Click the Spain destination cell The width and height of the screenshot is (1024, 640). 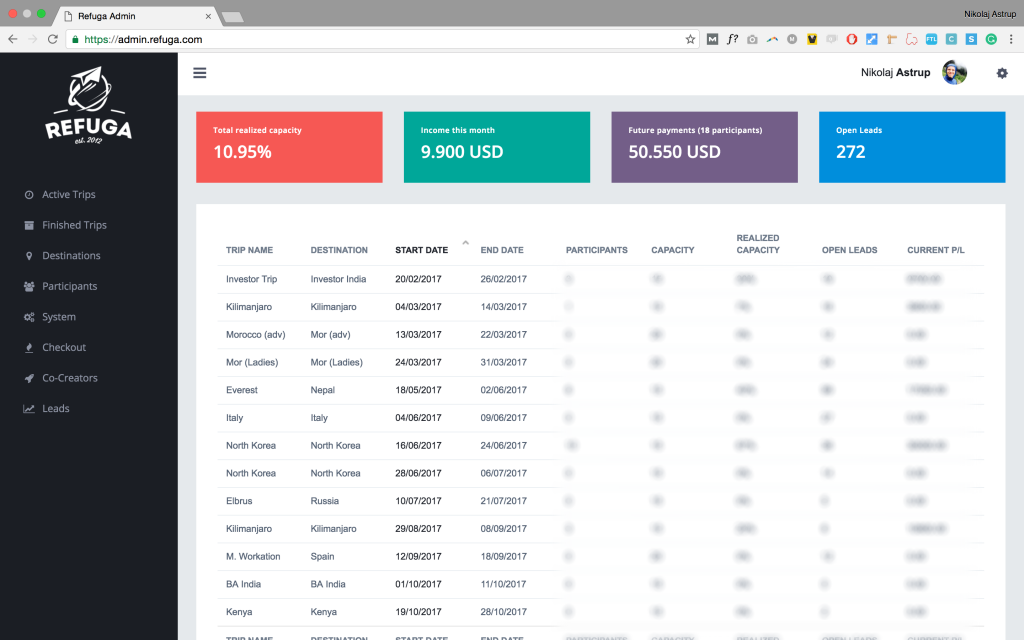point(322,556)
